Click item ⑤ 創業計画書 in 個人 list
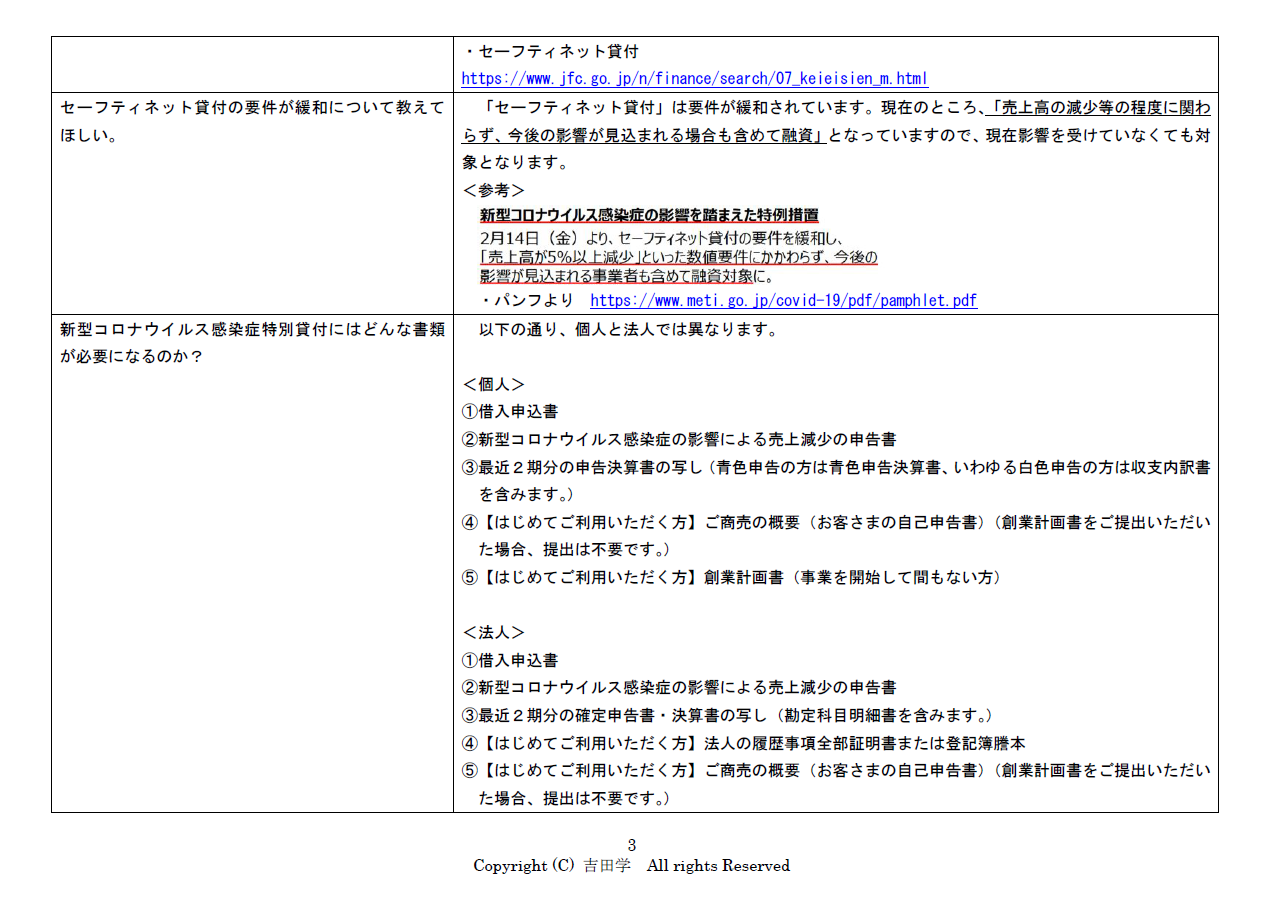1269x902 pixels. (x=731, y=577)
